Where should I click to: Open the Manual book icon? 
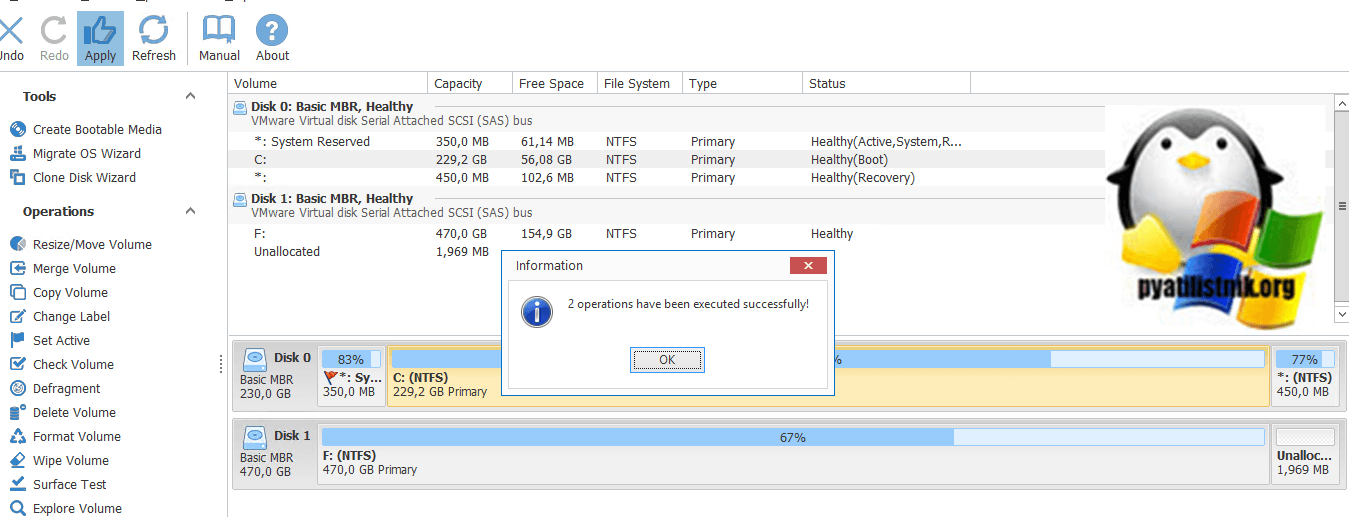point(219,31)
